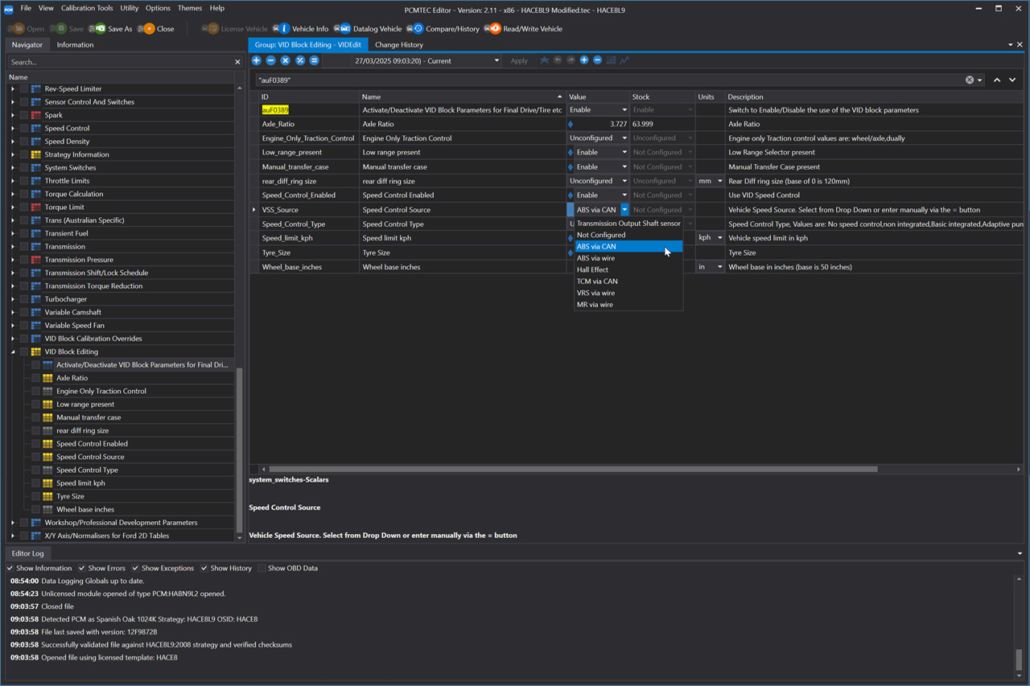Open the Datalog Vehicle tool

pyautogui.click(x=342, y=29)
